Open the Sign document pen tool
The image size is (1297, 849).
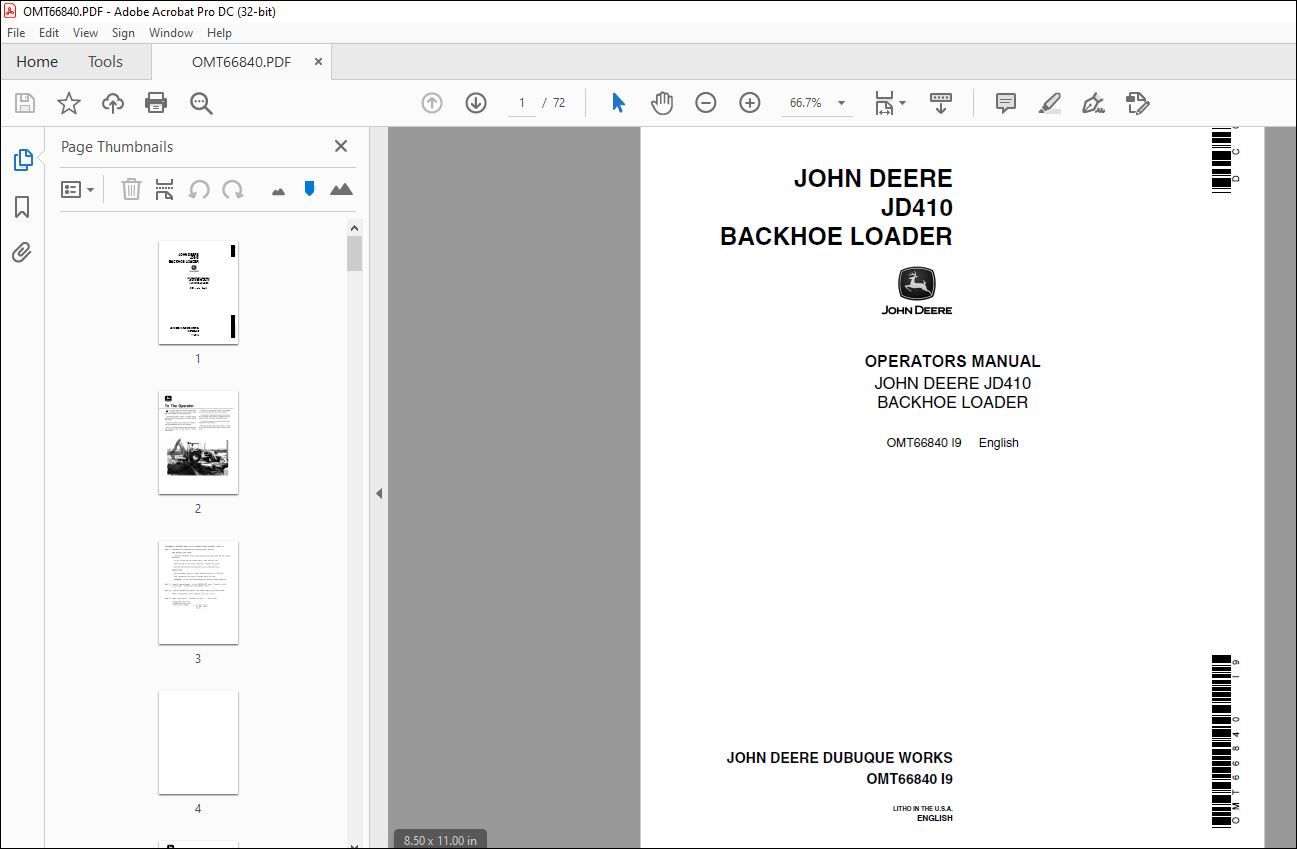point(1093,103)
